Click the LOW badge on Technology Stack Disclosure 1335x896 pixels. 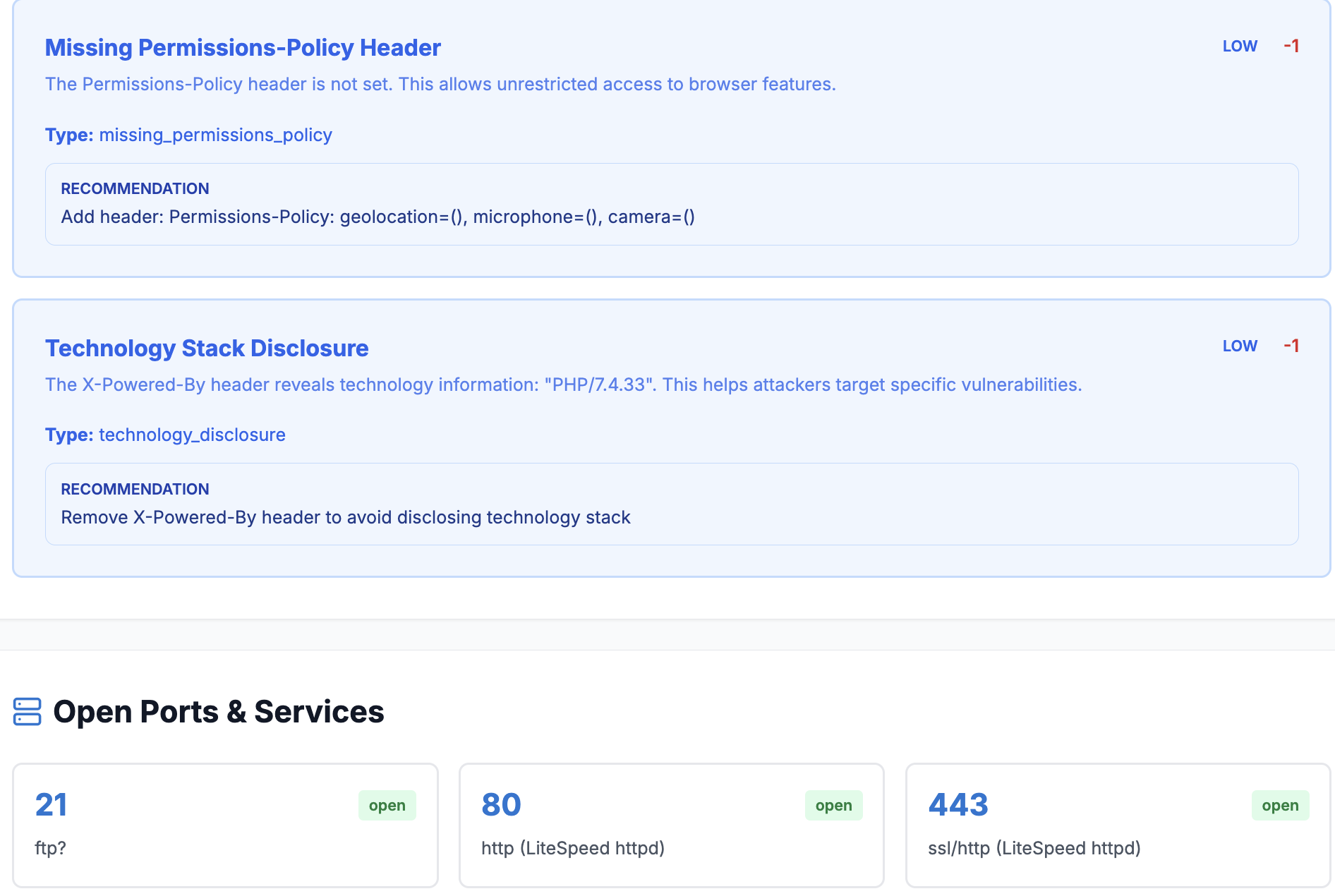tap(1240, 346)
